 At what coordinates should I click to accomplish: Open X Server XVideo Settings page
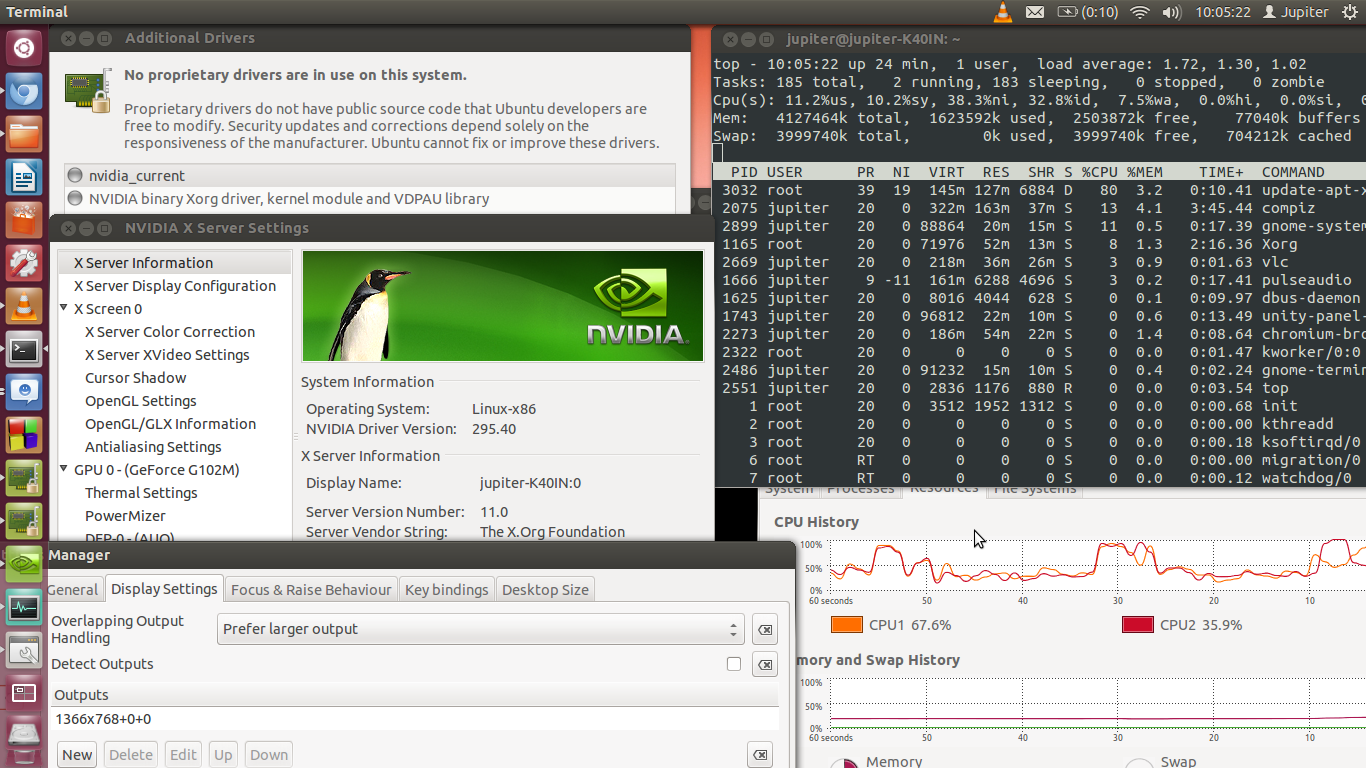[x=167, y=355]
